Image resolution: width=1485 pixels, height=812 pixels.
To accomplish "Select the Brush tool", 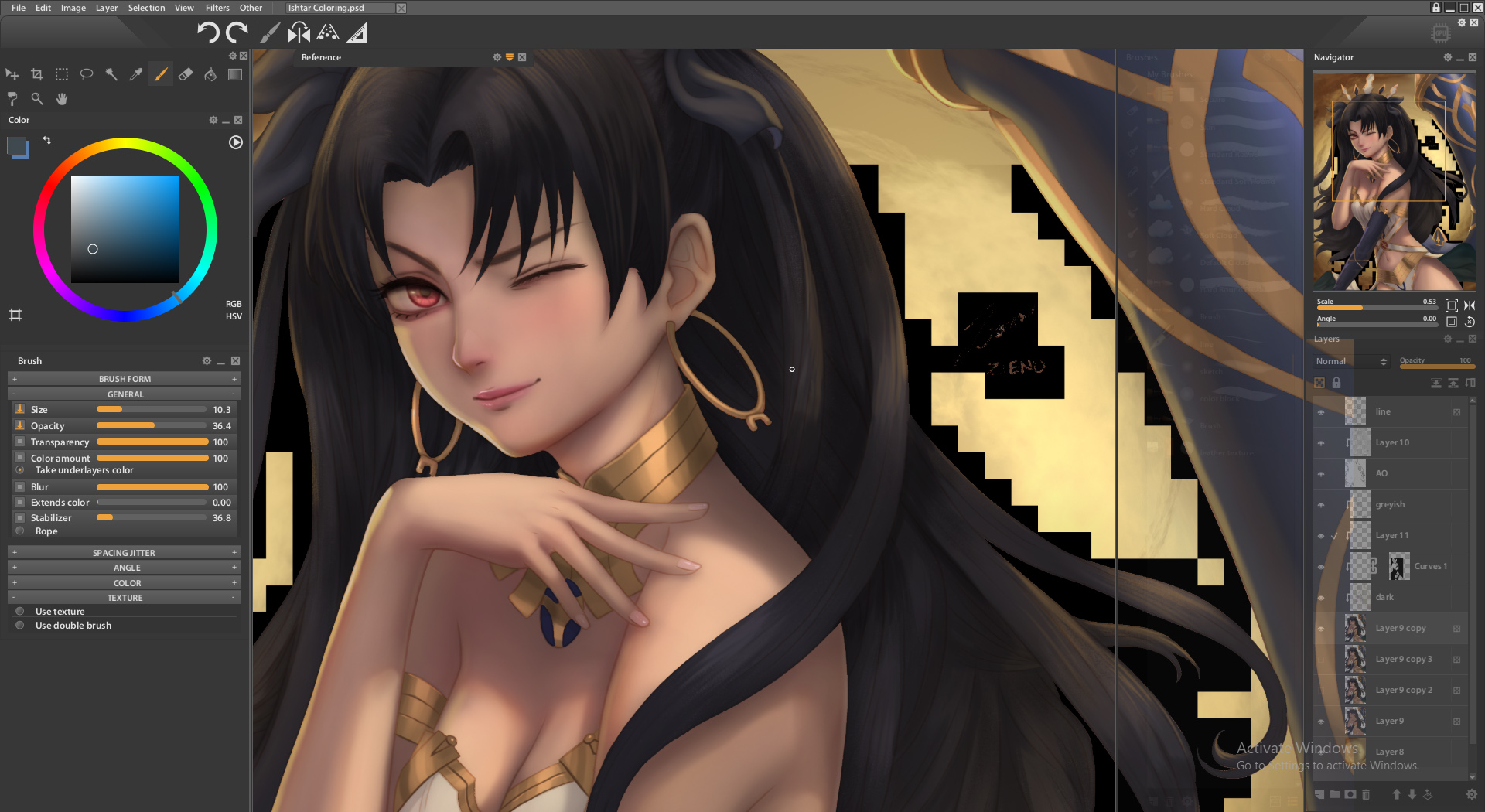I will 161,74.
